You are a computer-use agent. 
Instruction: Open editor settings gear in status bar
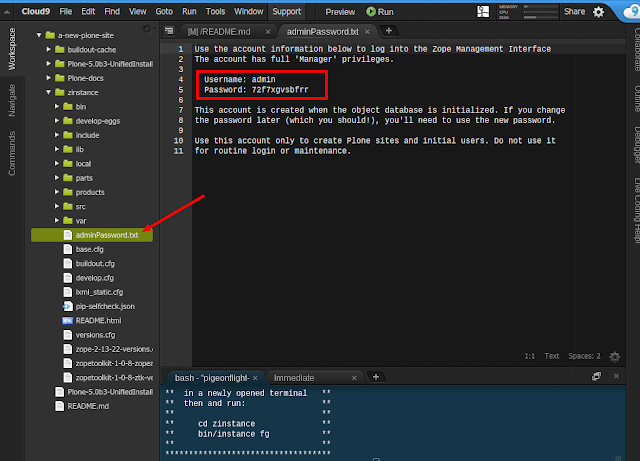tap(615, 356)
